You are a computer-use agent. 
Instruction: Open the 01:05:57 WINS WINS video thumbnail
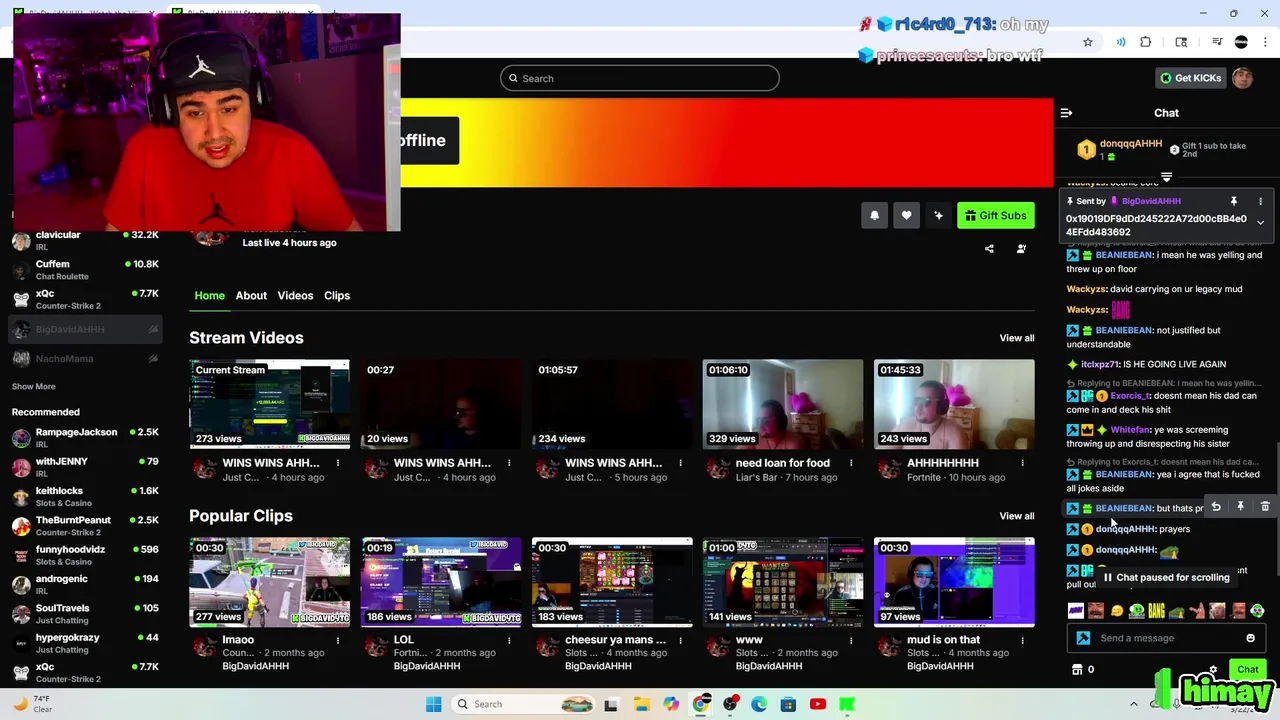612,404
